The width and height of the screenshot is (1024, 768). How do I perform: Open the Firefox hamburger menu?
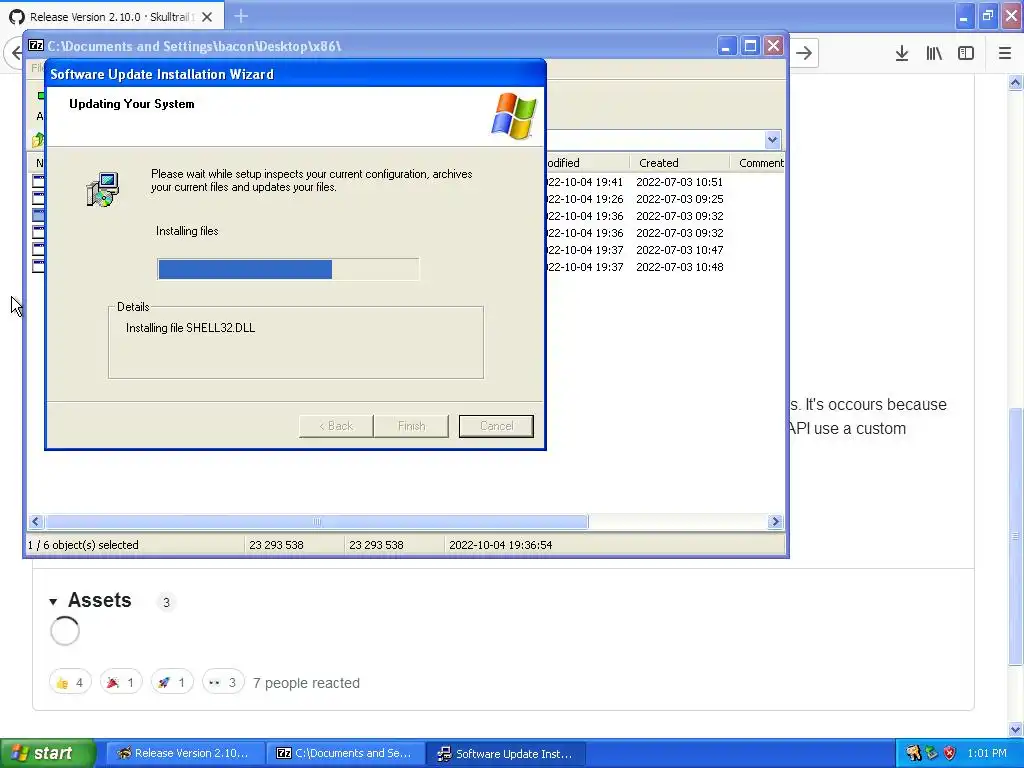[1004, 53]
